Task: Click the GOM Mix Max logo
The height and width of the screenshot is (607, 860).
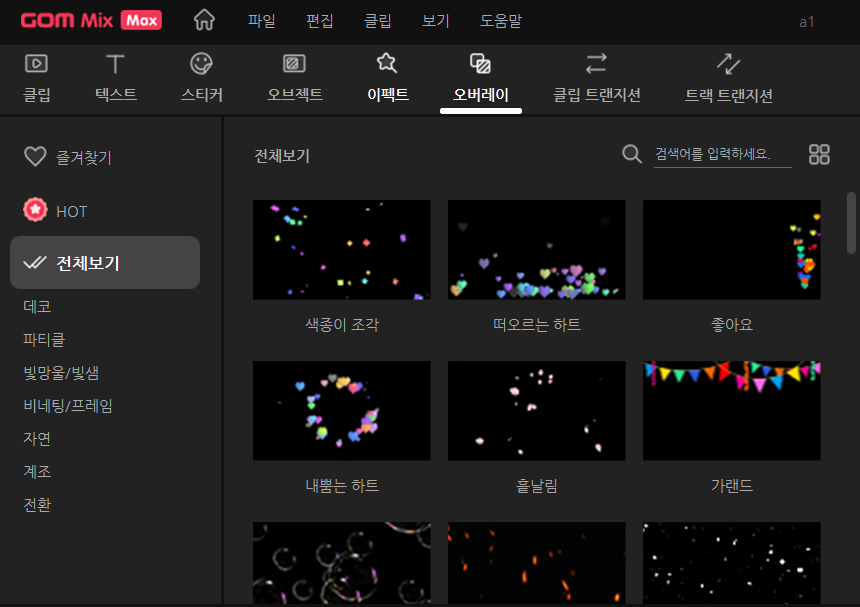Action: pos(91,20)
